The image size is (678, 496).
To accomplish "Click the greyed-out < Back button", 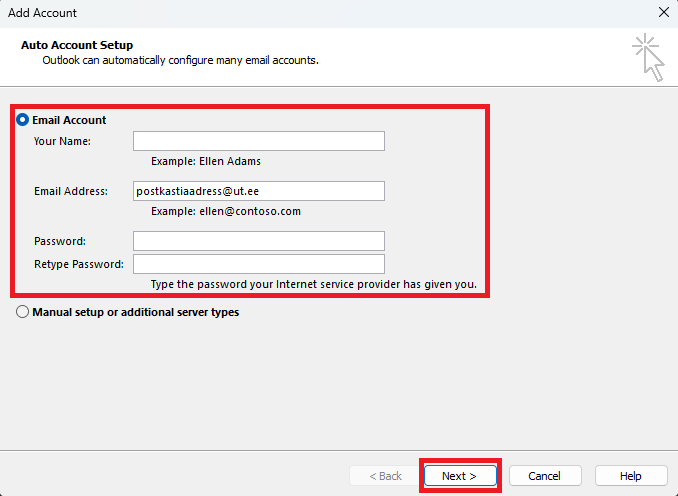I will 385,476.
